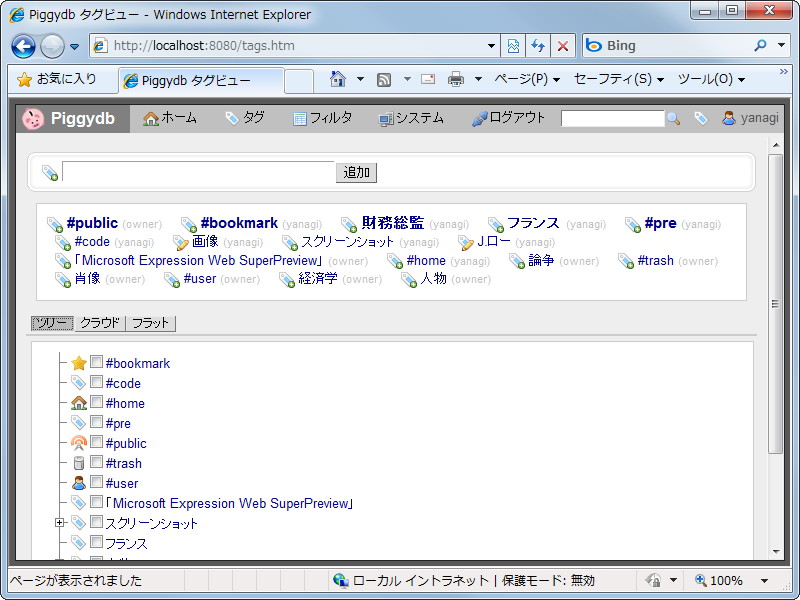The width and height of the screenshot is (800, 600).
Task: Check the #pre tree checkbox
Action: click(x=96, y=421)
